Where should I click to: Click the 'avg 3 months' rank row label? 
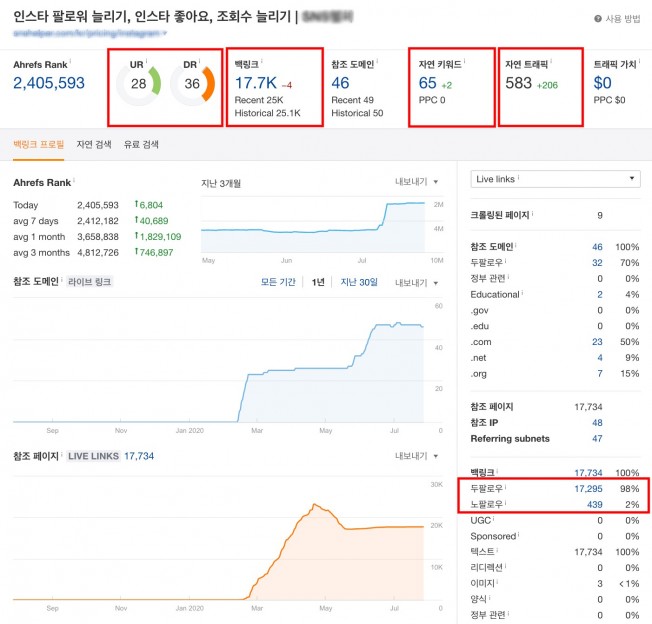pos(41,252)
